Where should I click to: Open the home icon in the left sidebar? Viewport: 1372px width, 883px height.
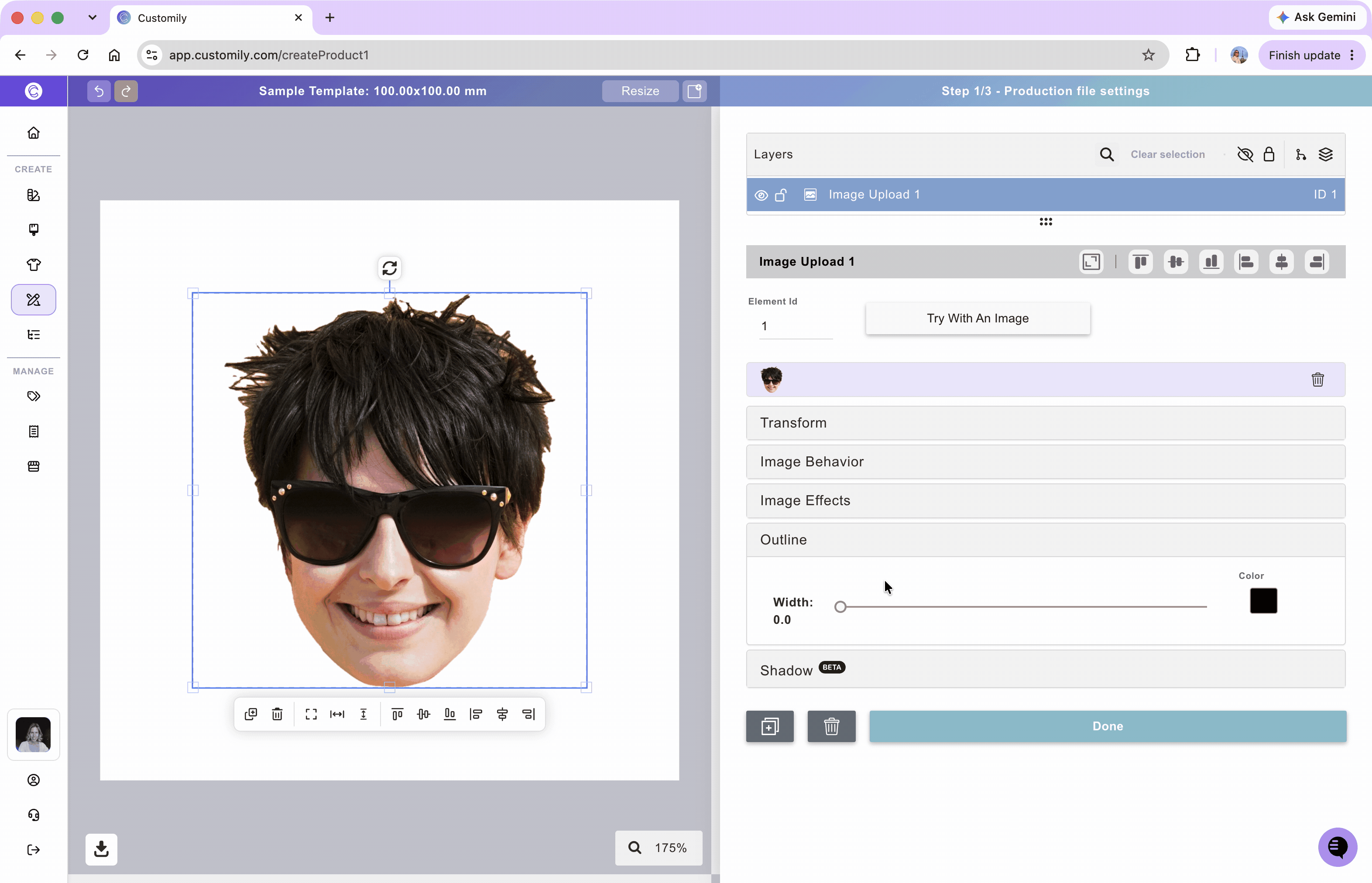[x=34, y=133]
